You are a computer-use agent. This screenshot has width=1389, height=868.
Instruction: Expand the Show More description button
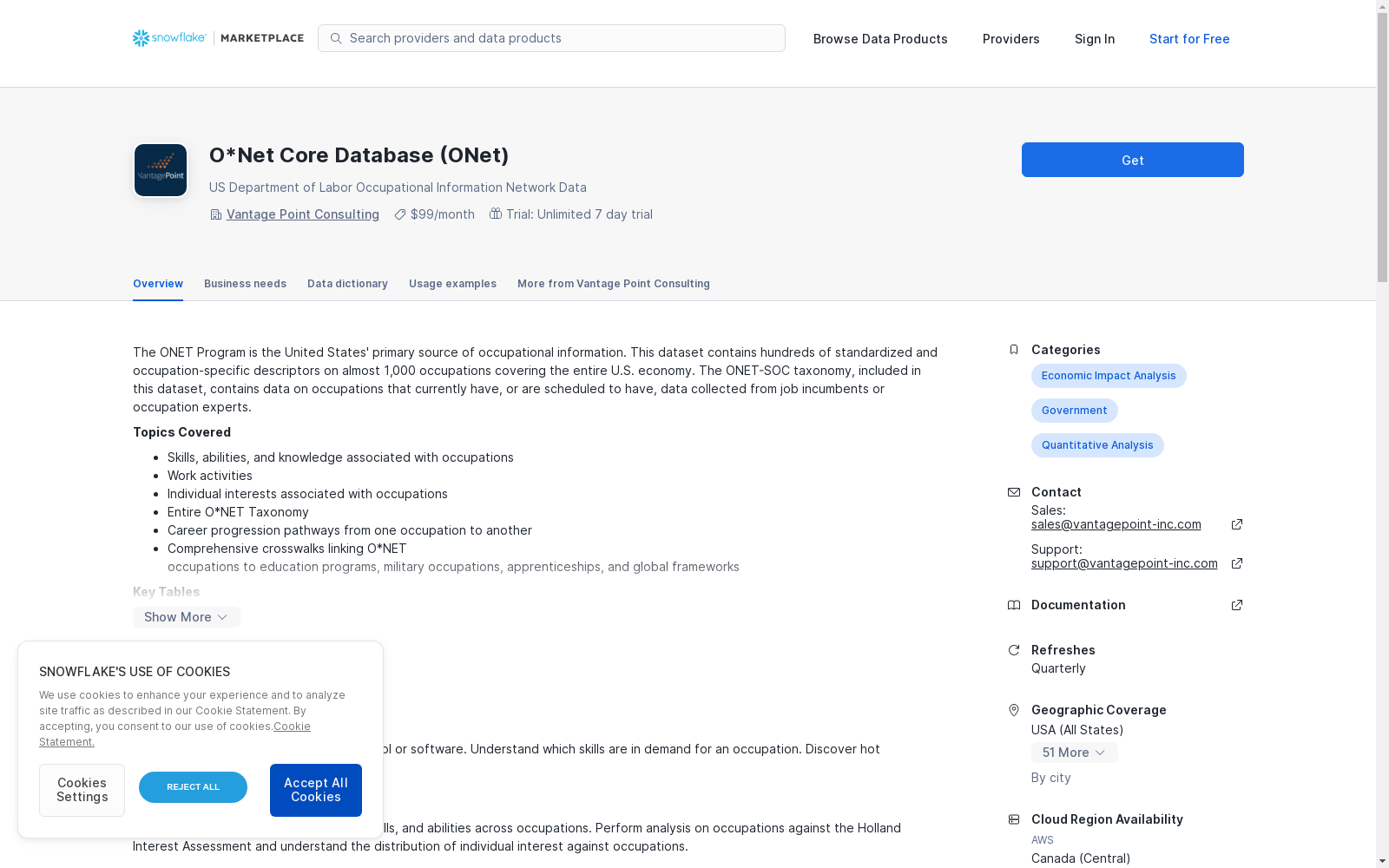tap(187, 617)
